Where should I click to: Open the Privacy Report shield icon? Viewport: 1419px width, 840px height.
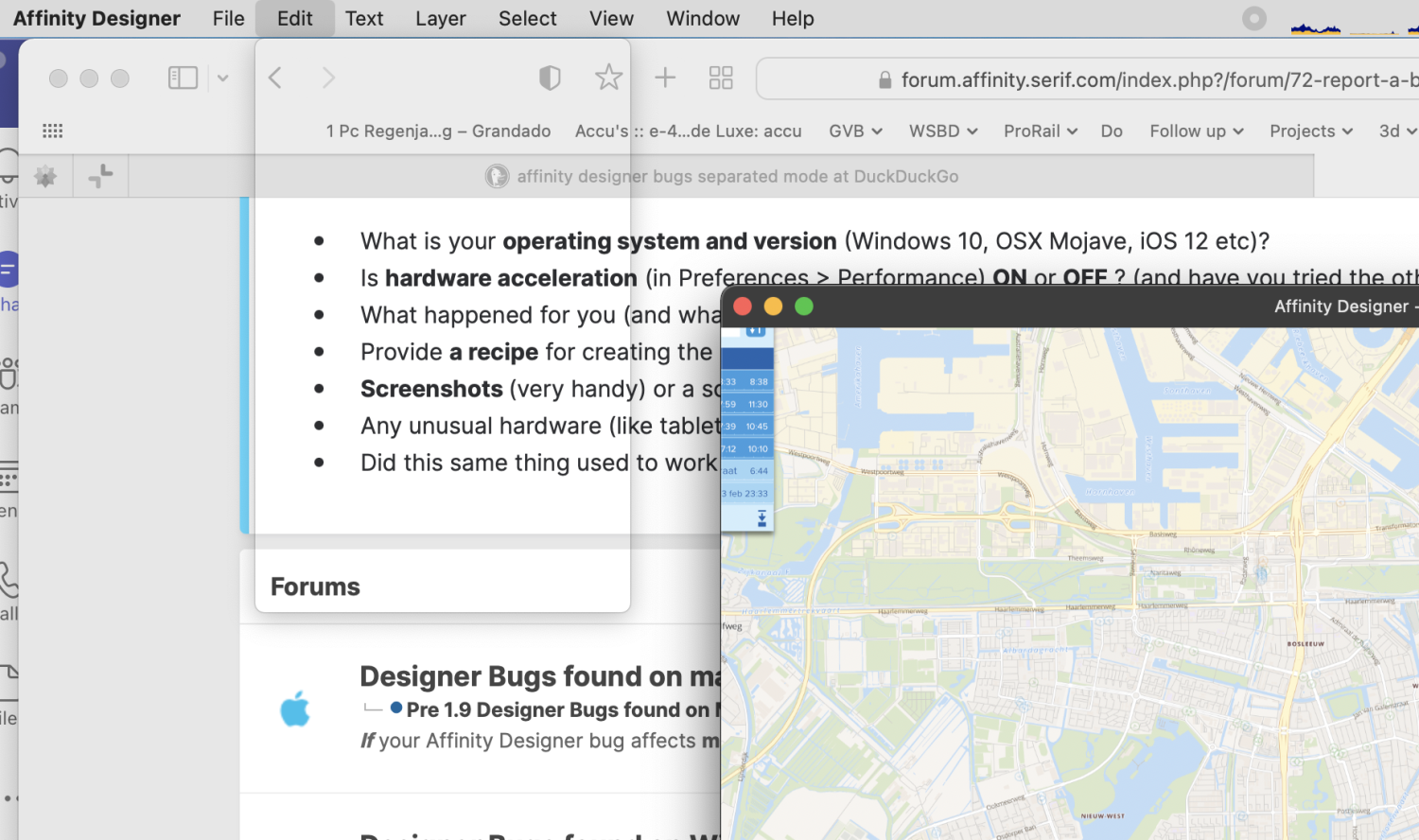tap(550, 78)
